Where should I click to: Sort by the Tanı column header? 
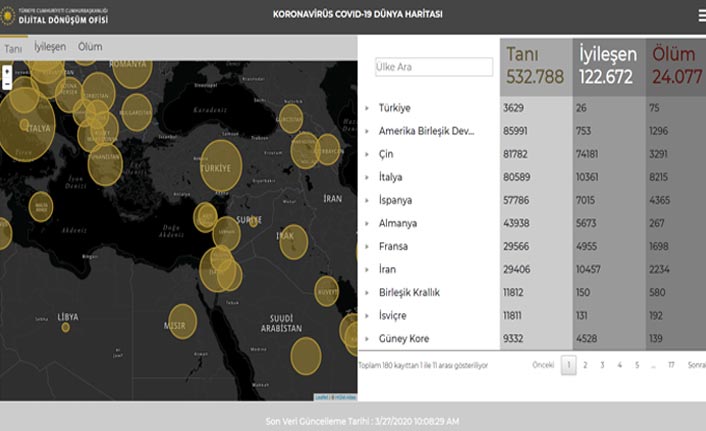click(536, 65)
